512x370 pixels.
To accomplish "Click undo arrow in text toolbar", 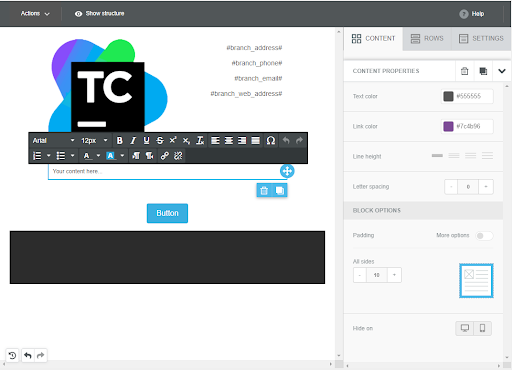I will [286, 141].
